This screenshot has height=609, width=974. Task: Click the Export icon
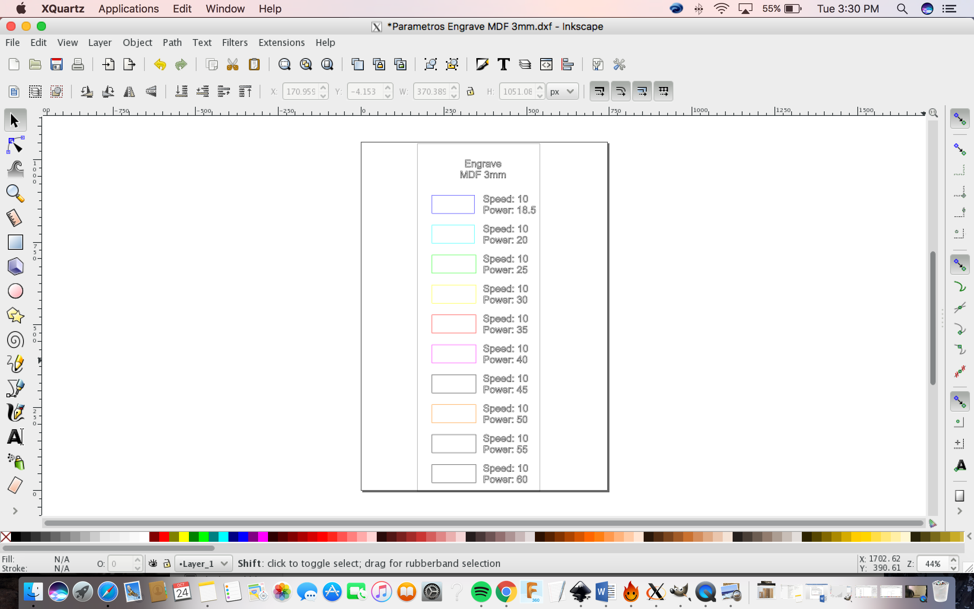(129, 65)
